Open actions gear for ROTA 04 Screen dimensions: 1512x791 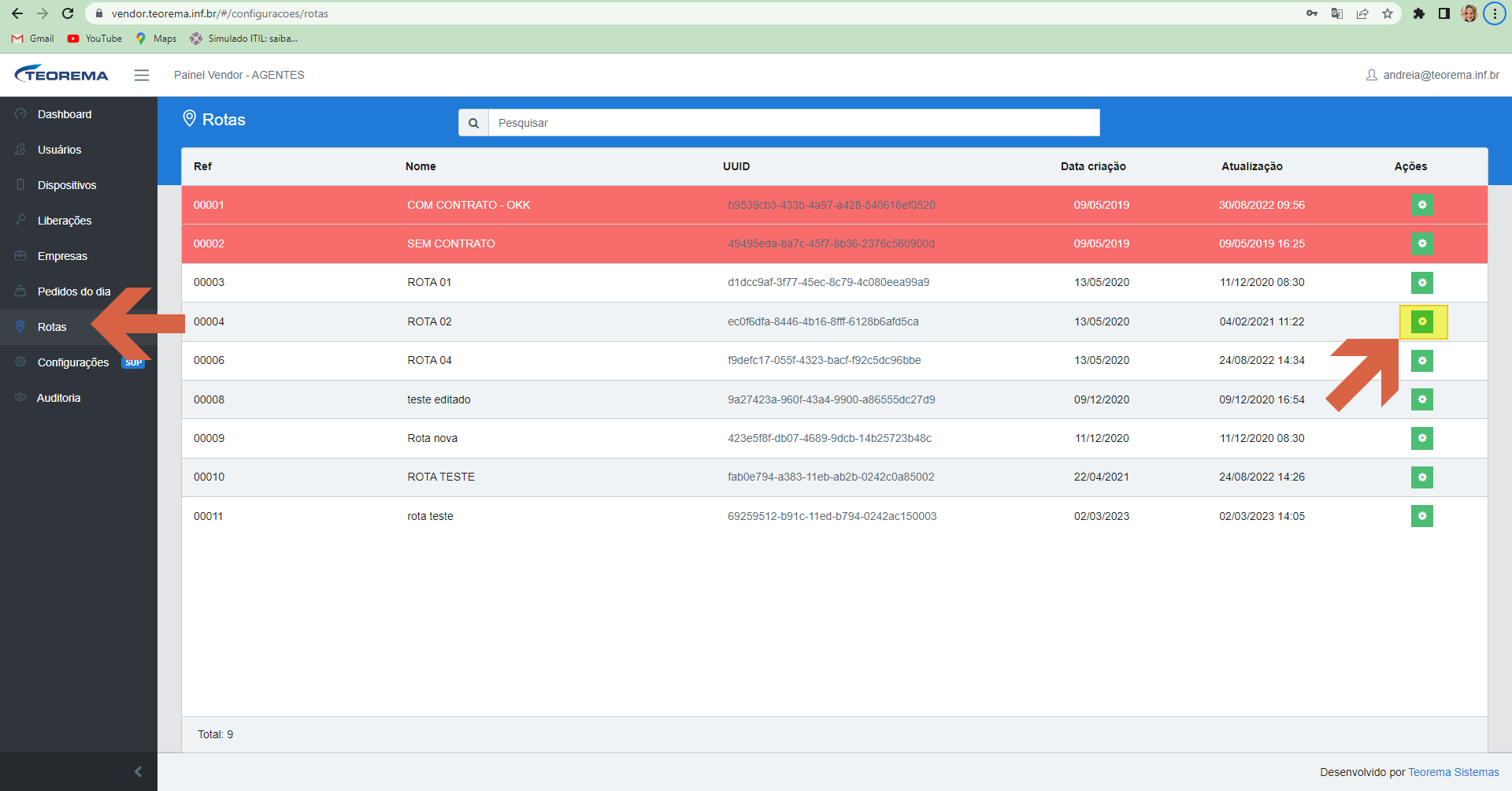pos(1421,361)
